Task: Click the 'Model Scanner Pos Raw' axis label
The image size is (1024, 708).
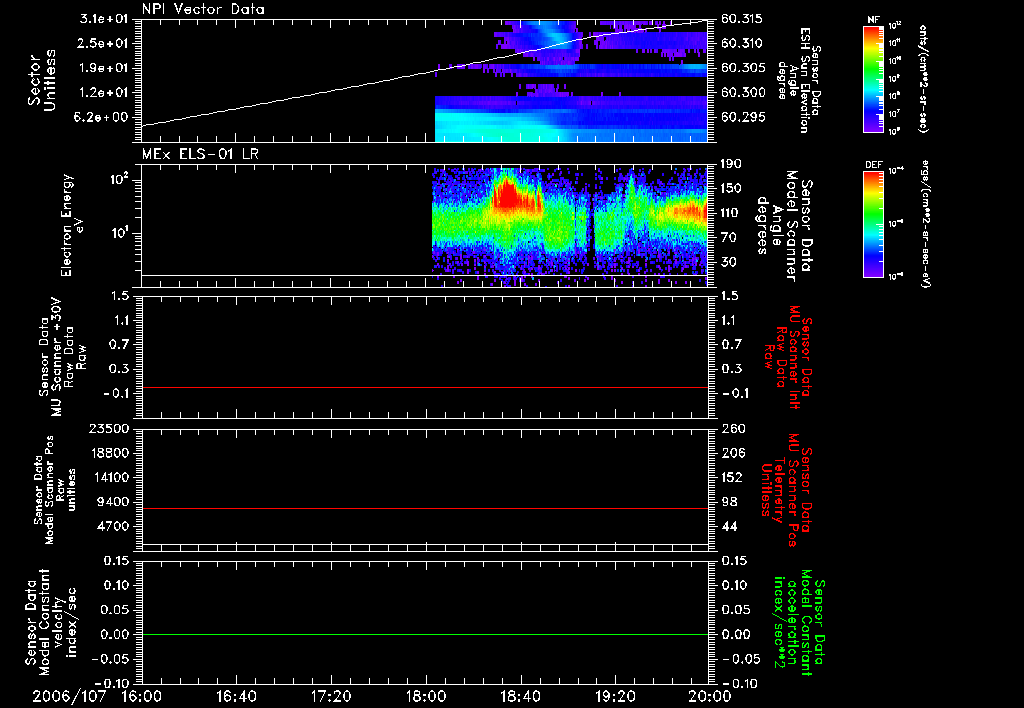Action: point(55,490)
